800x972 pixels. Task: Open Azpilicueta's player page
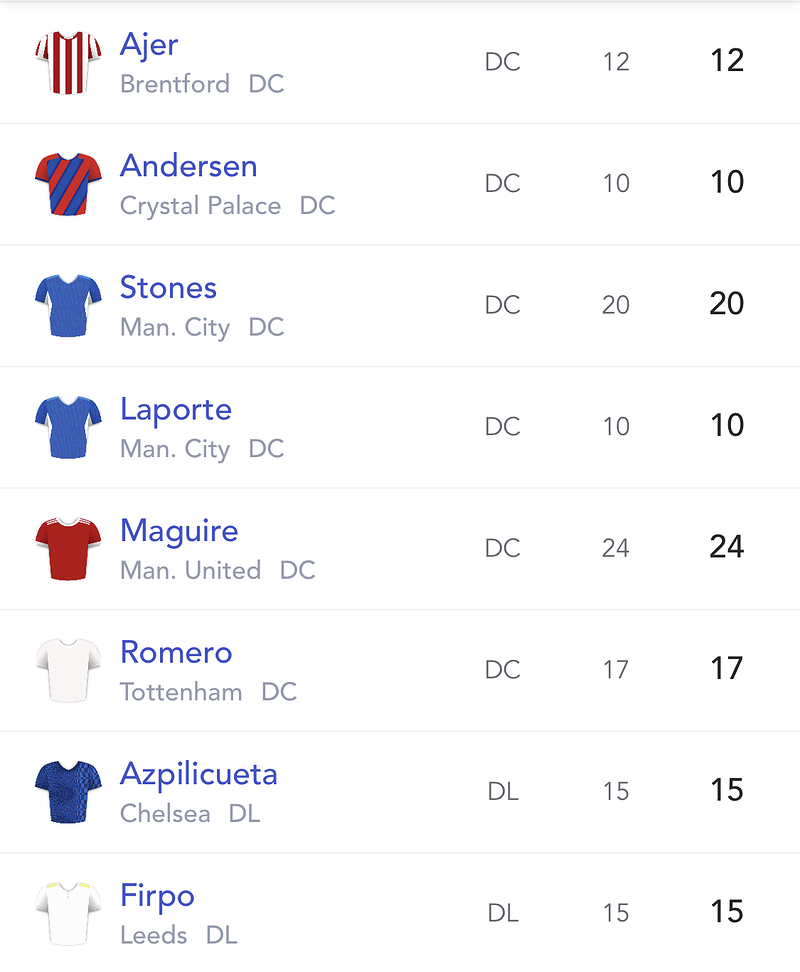[198, 774]
